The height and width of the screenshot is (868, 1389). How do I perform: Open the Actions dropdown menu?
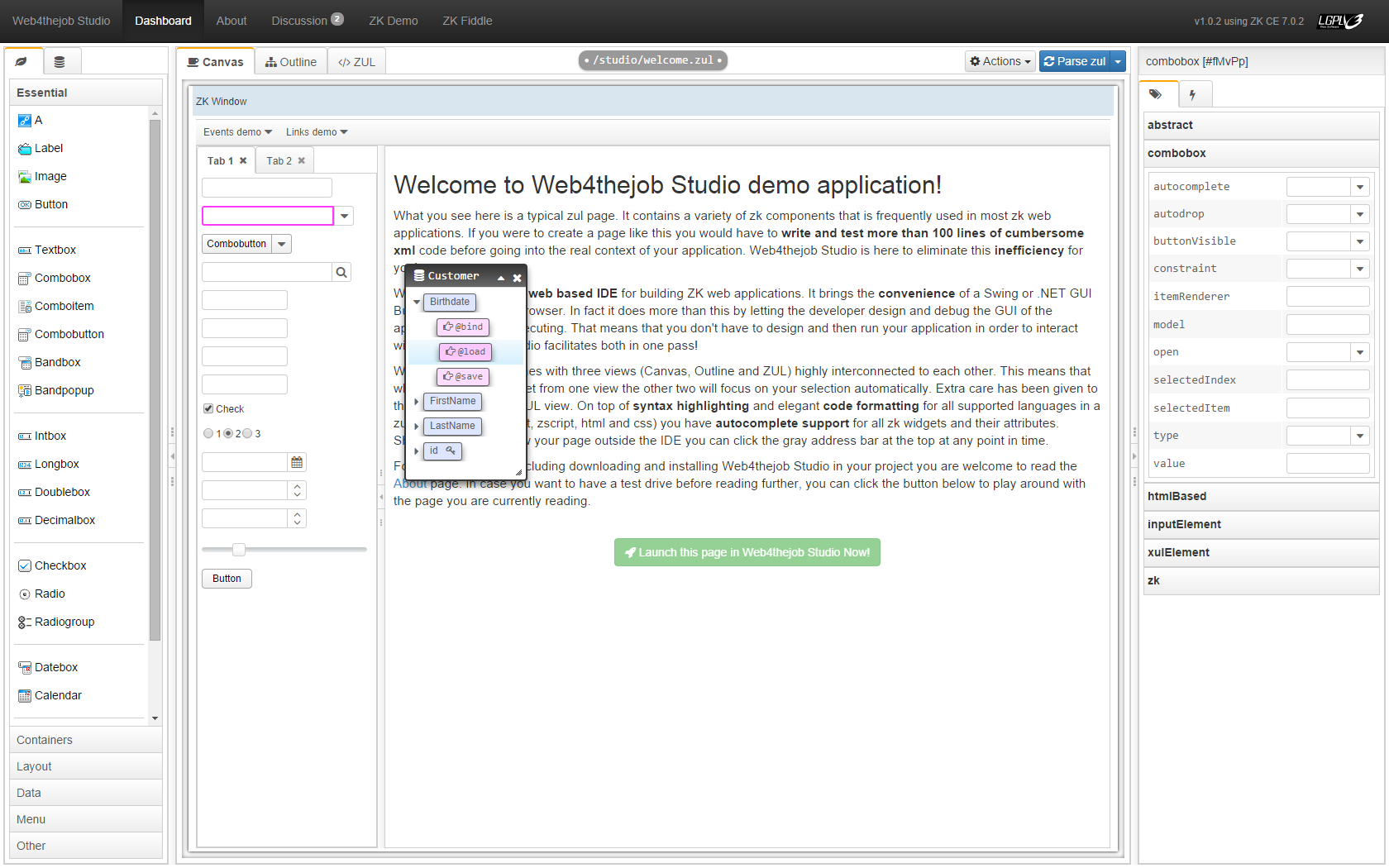(1000, 61)
